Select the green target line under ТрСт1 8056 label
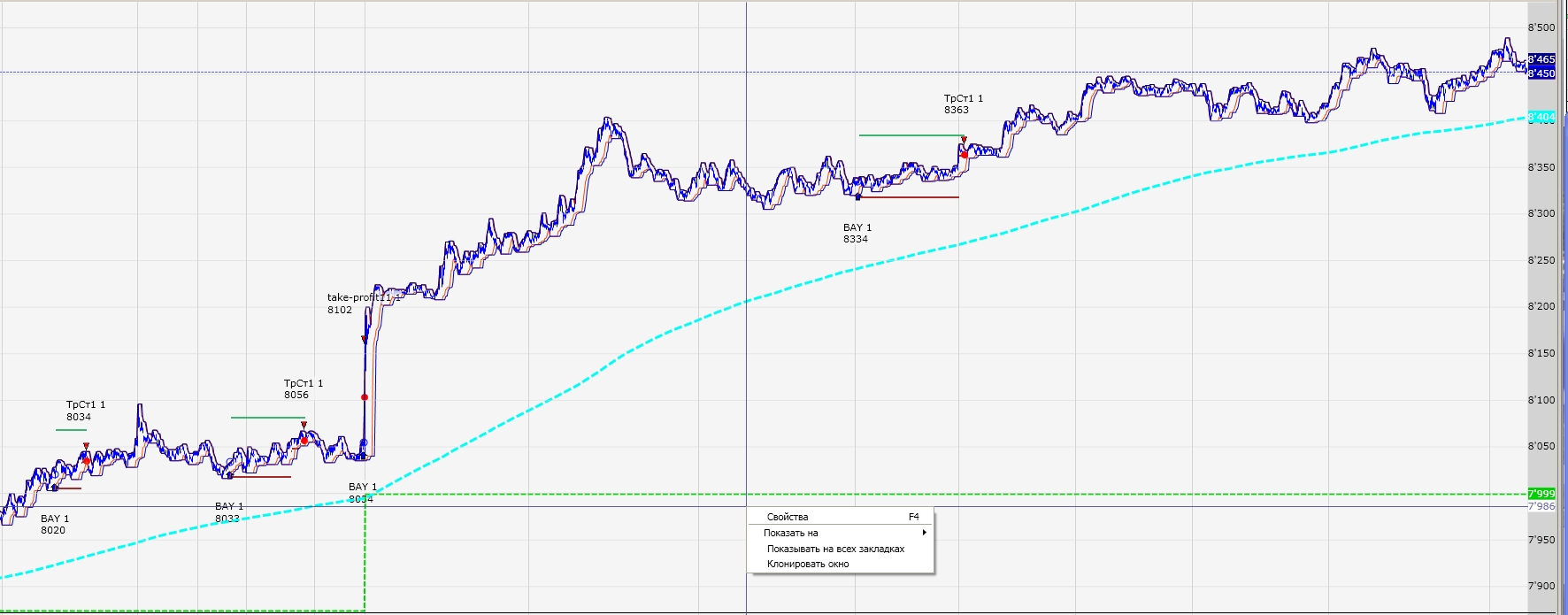1568x615 pixels. coord(267,418)
